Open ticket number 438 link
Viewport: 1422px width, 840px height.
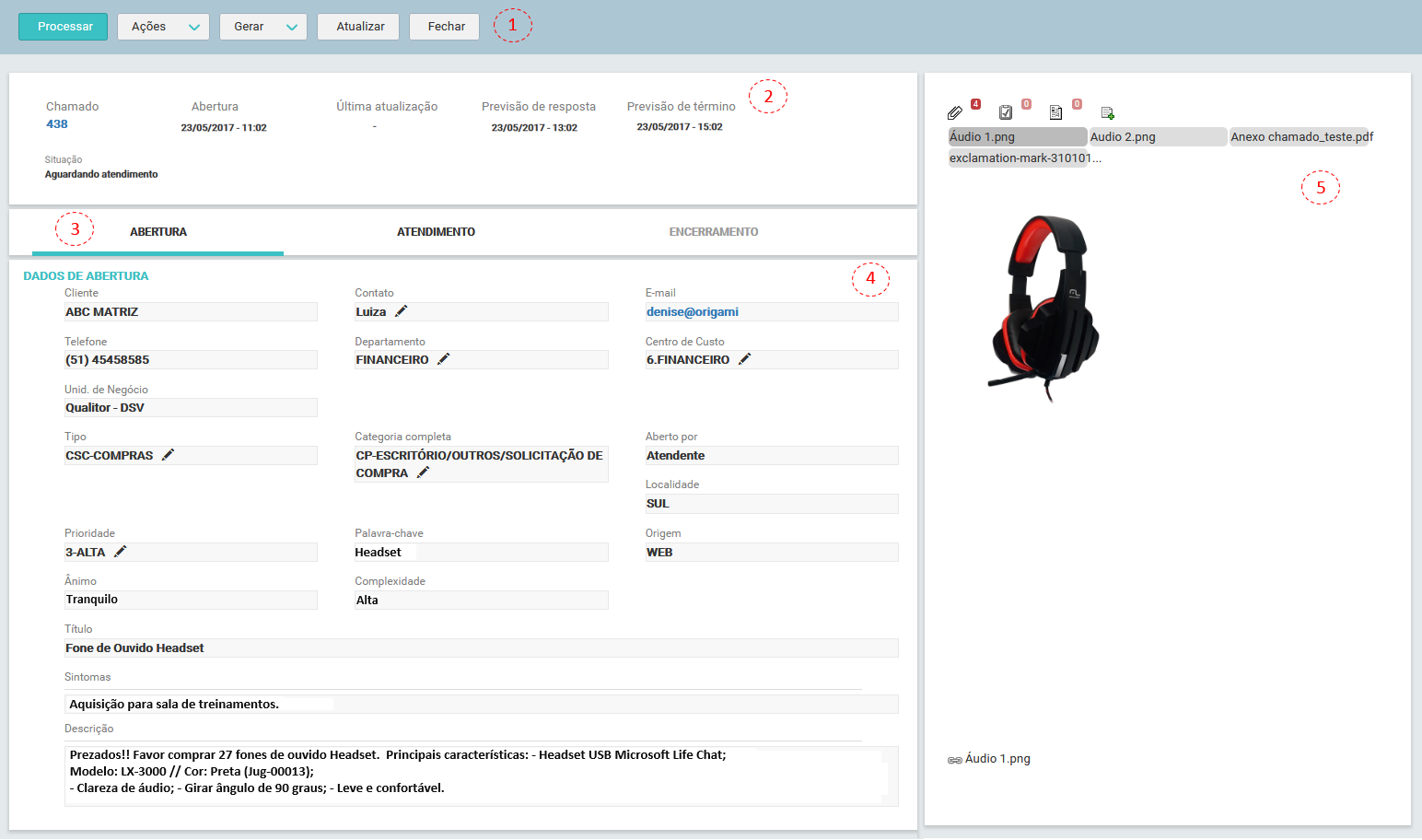click(57, 124)
